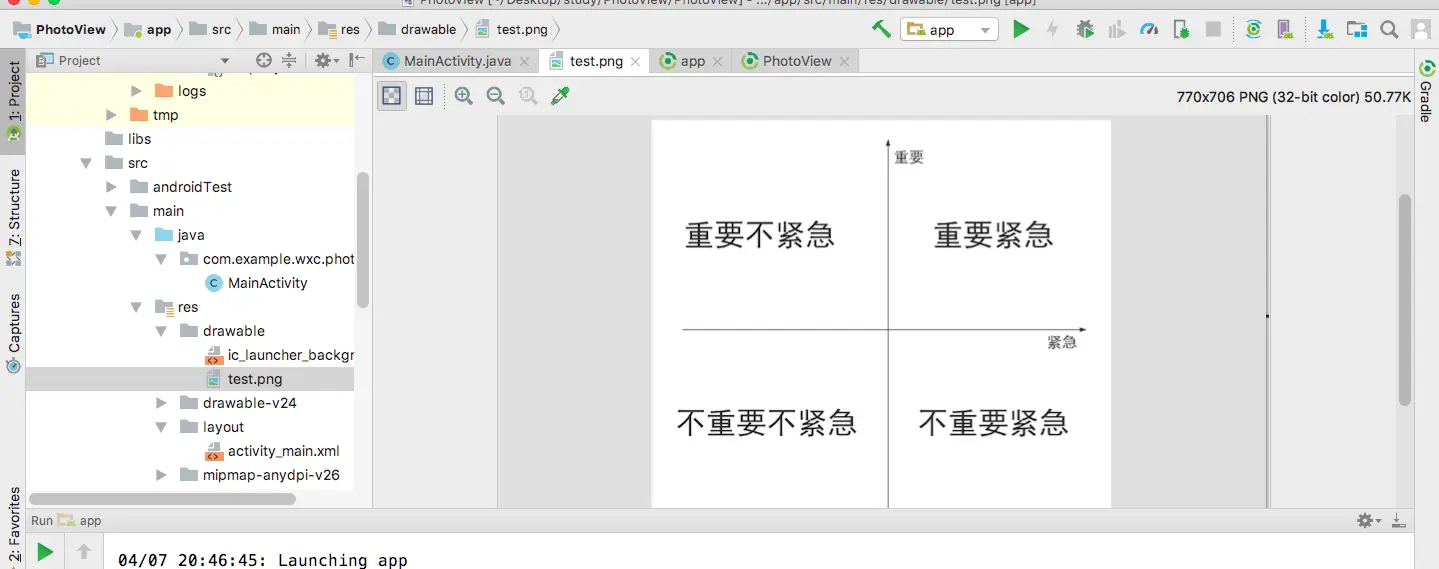1439x569 pixels.
Task: Start debugging with the bug icon
Action: click(1085, 30)
